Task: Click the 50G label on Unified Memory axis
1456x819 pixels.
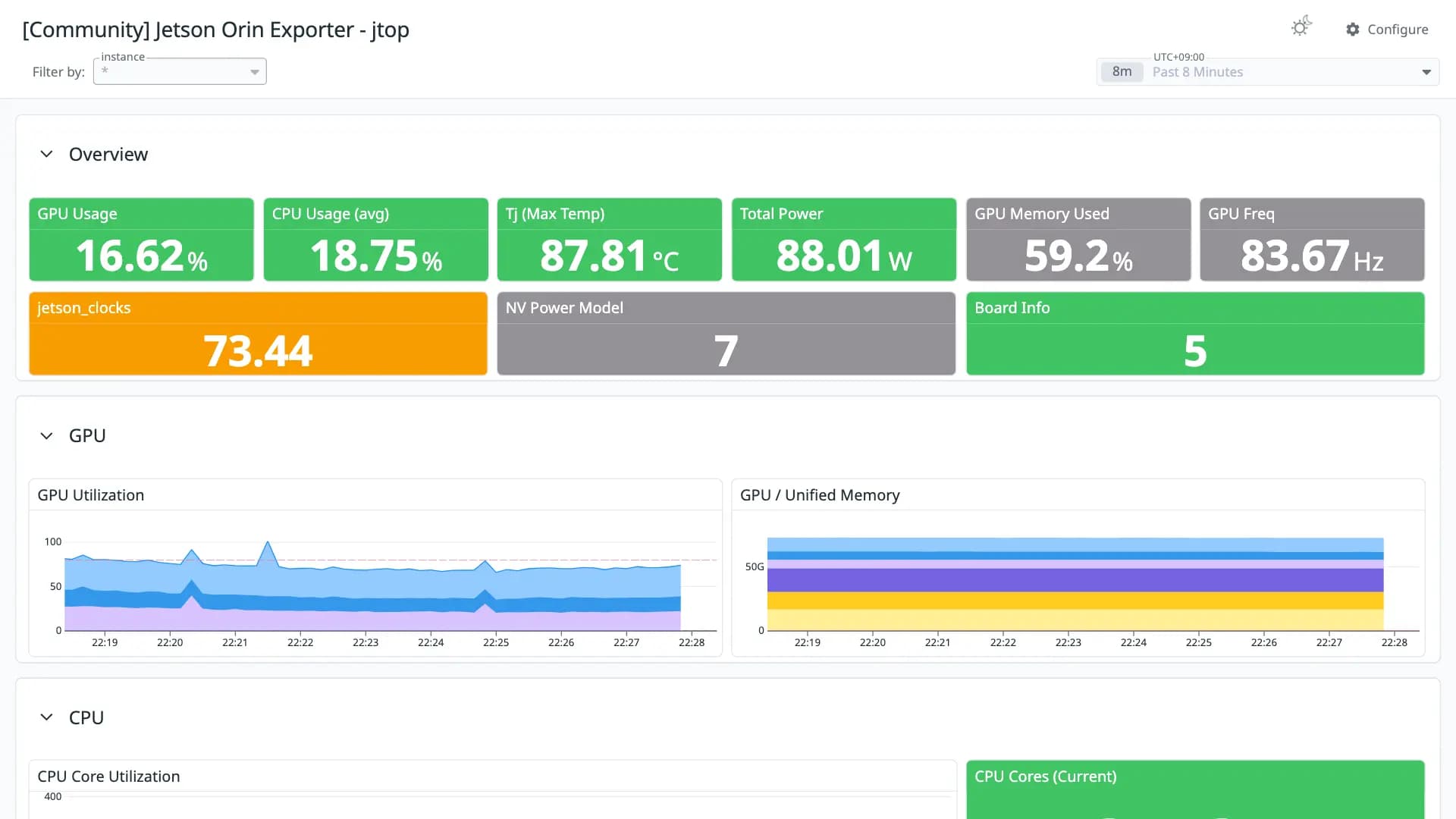Action: coord(755,566)
